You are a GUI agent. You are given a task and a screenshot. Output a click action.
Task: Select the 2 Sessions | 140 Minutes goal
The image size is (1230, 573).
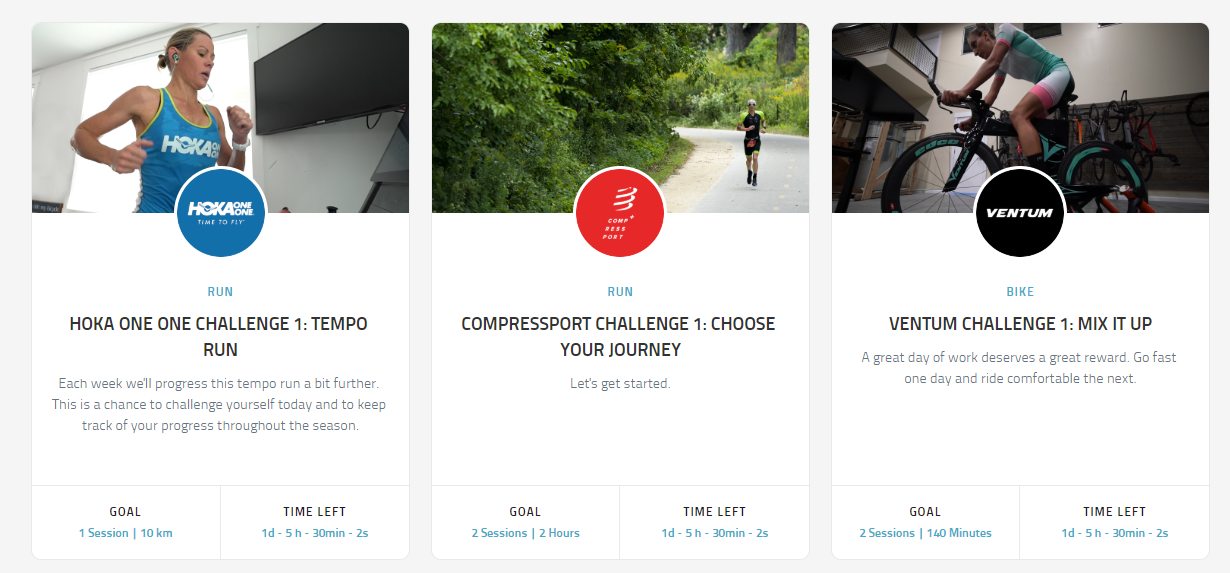tap(925, 533)
